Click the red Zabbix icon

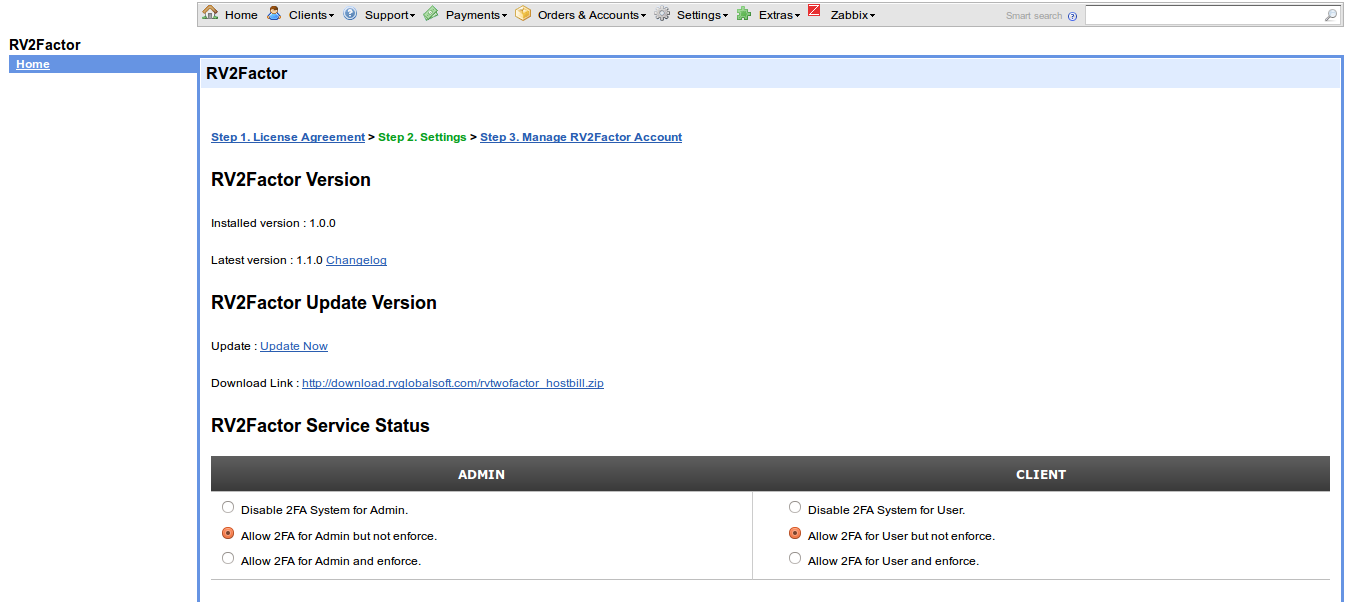coord(814,11)
